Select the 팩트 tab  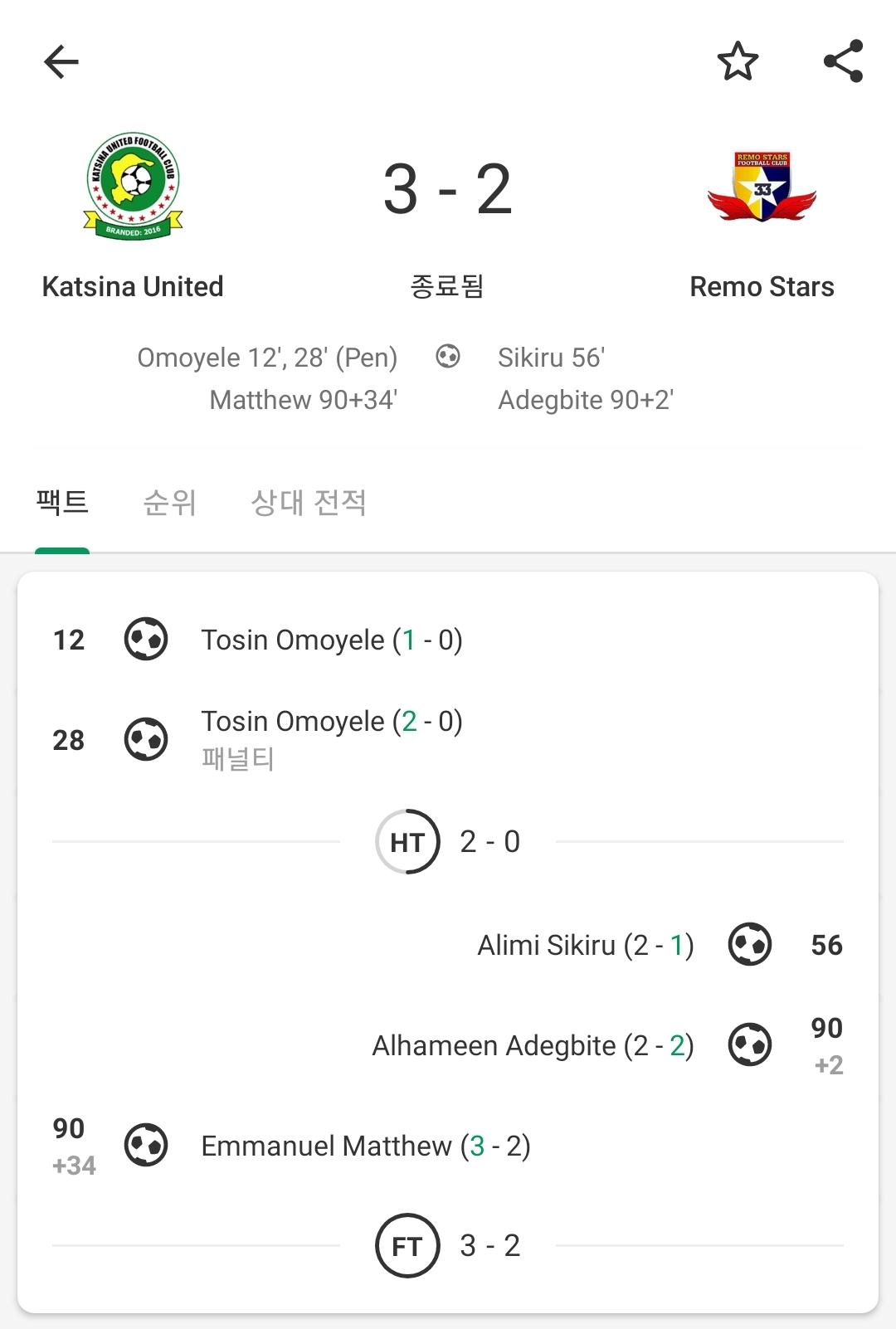tap(62, 503)
